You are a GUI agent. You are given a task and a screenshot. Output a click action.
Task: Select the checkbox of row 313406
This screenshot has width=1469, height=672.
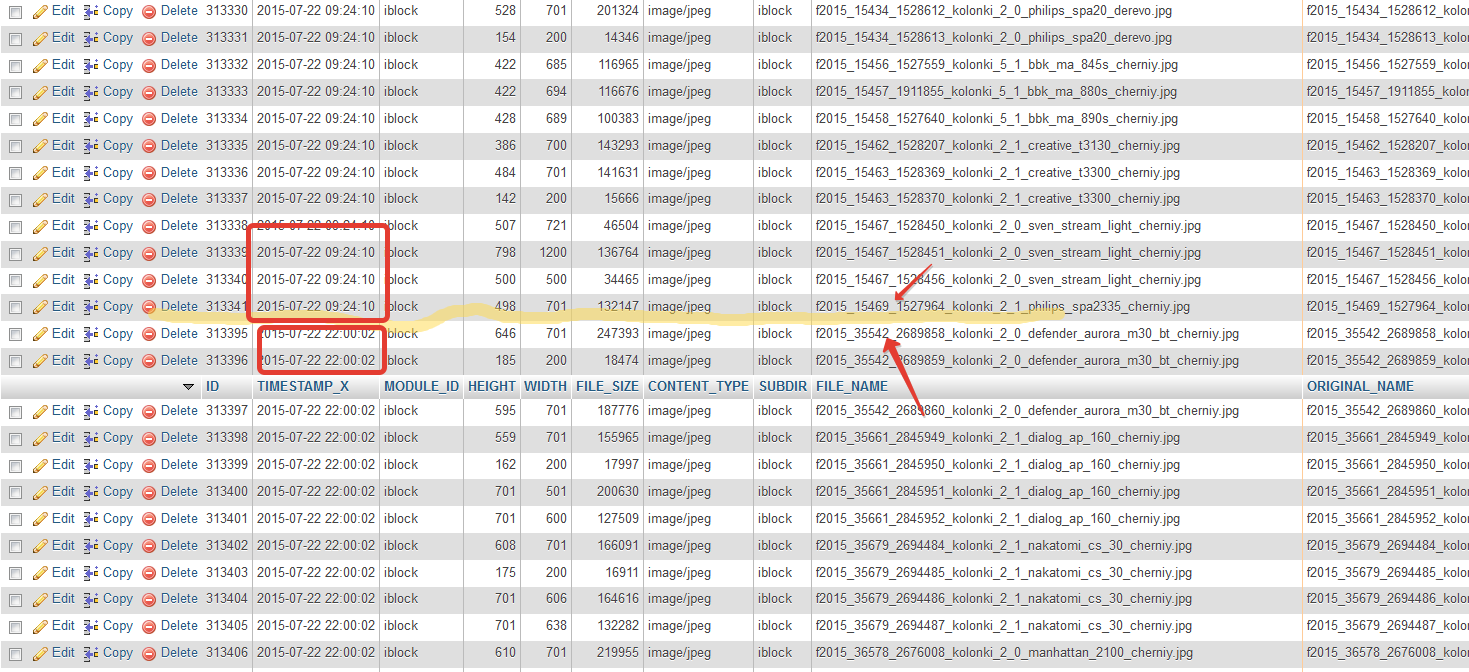(15, 654)
